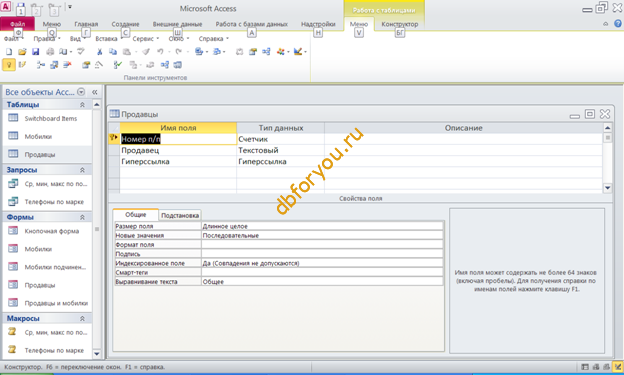
Task: Open the Внешние данные ribbon tab
Action: (x=177, y=24)
